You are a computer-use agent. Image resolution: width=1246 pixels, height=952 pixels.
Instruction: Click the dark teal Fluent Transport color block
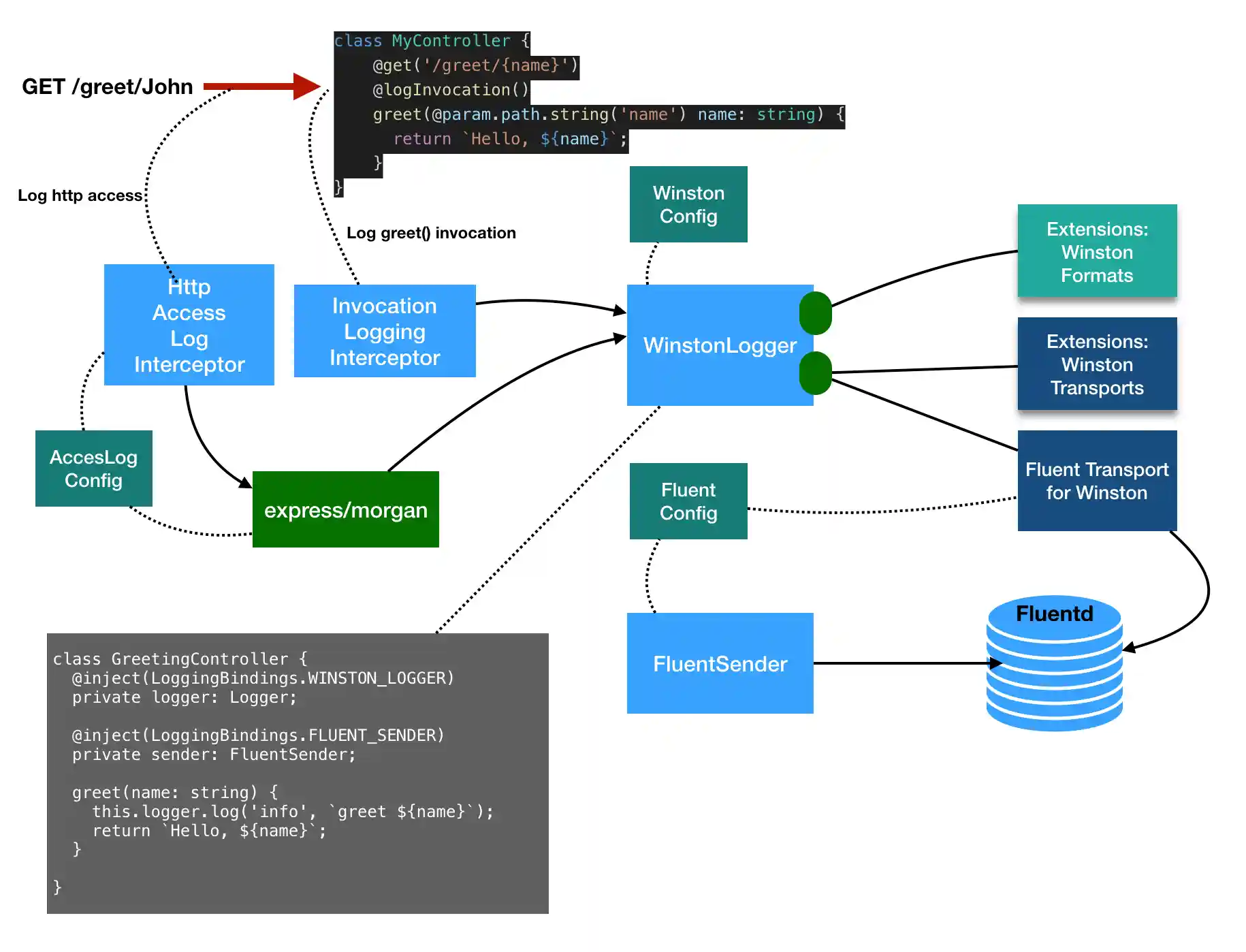[x=1096, y=481]
